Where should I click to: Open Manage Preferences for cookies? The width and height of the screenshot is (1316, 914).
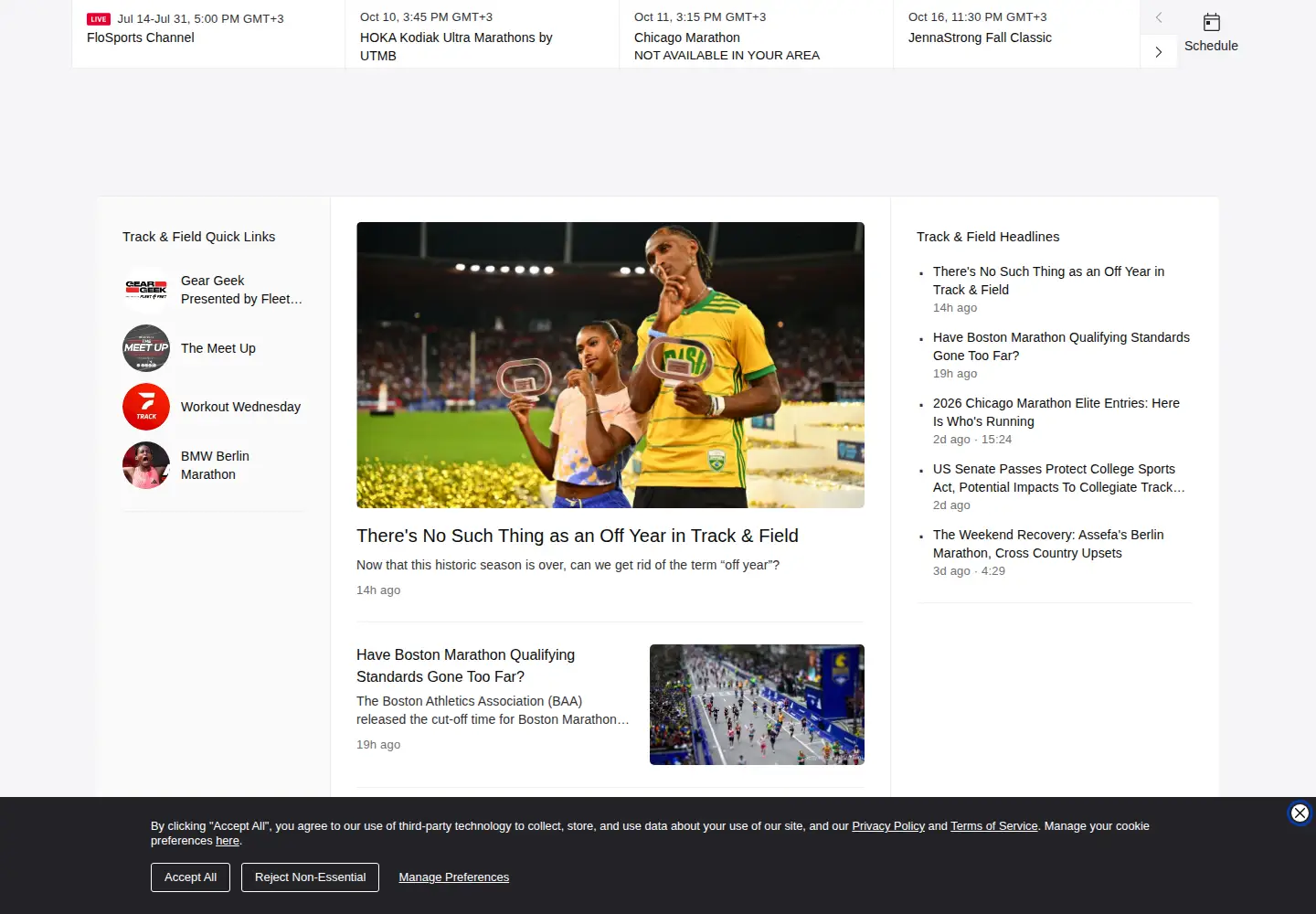(454, 877)
